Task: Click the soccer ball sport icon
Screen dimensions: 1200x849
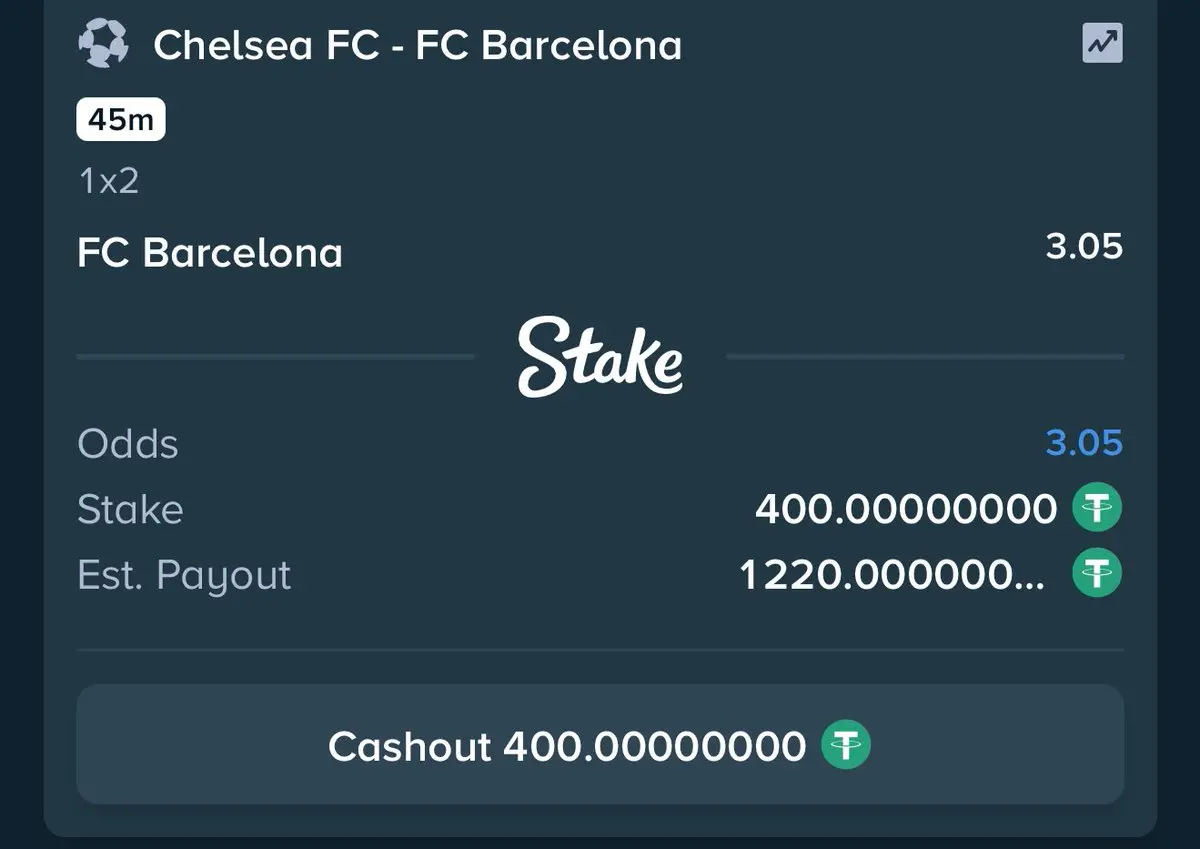Action: coord(103,45)
